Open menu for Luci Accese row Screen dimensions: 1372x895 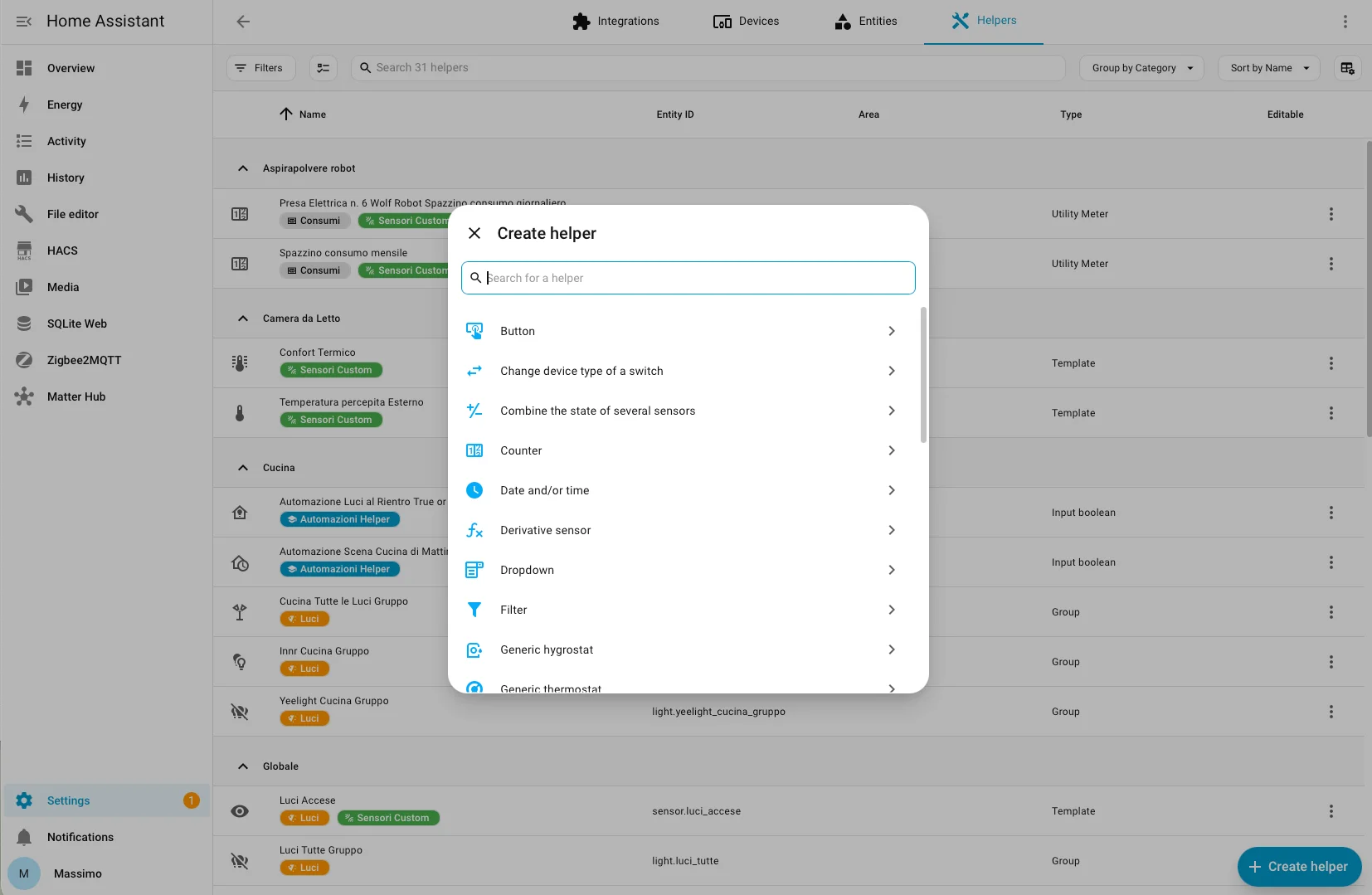click(1331, 811)
